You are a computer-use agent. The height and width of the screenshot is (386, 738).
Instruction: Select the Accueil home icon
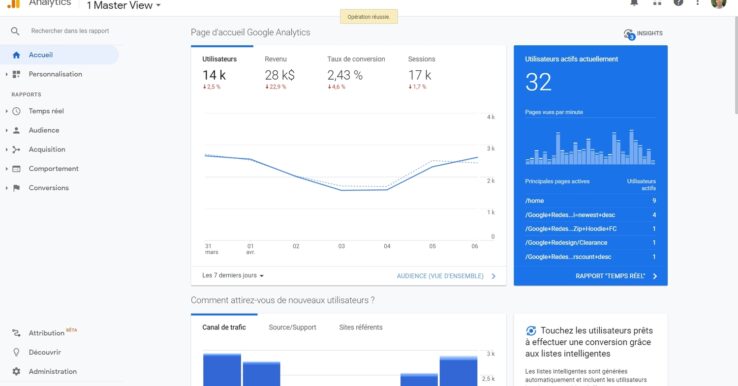pos(16,55)
